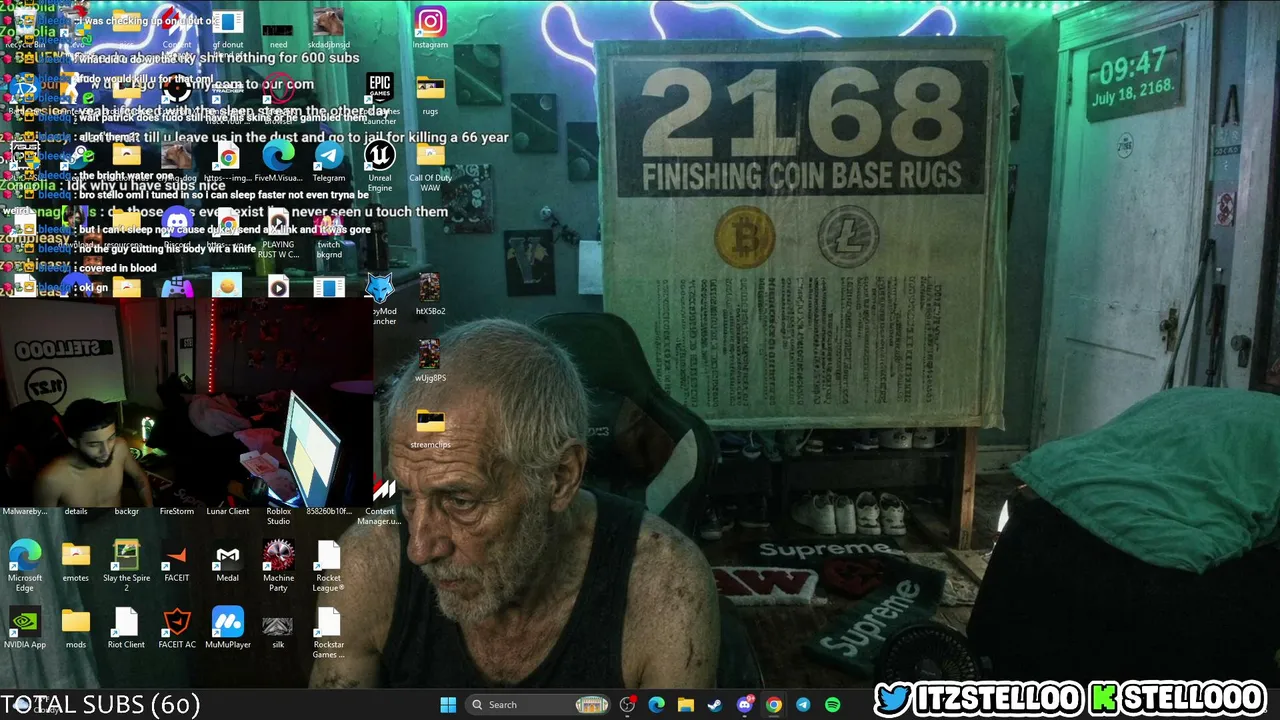Open File Explorer from the taskbar
Viewport: 1280px width, 720px height.
[686, 705]
